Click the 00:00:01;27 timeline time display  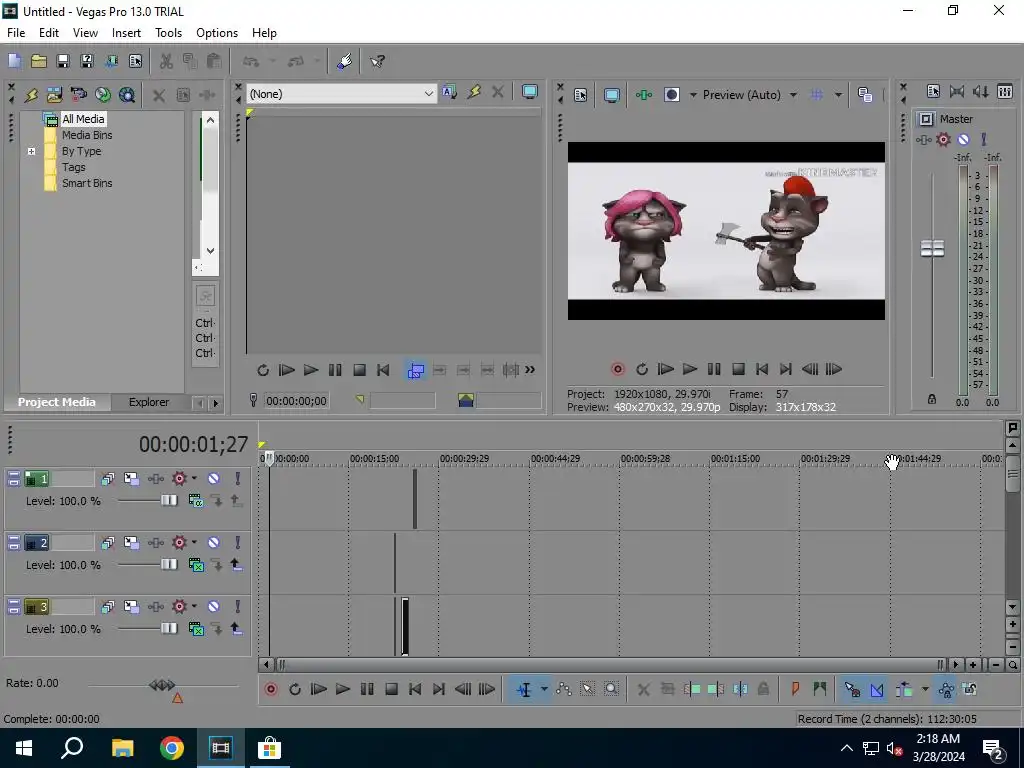click(x=193, y=444)
